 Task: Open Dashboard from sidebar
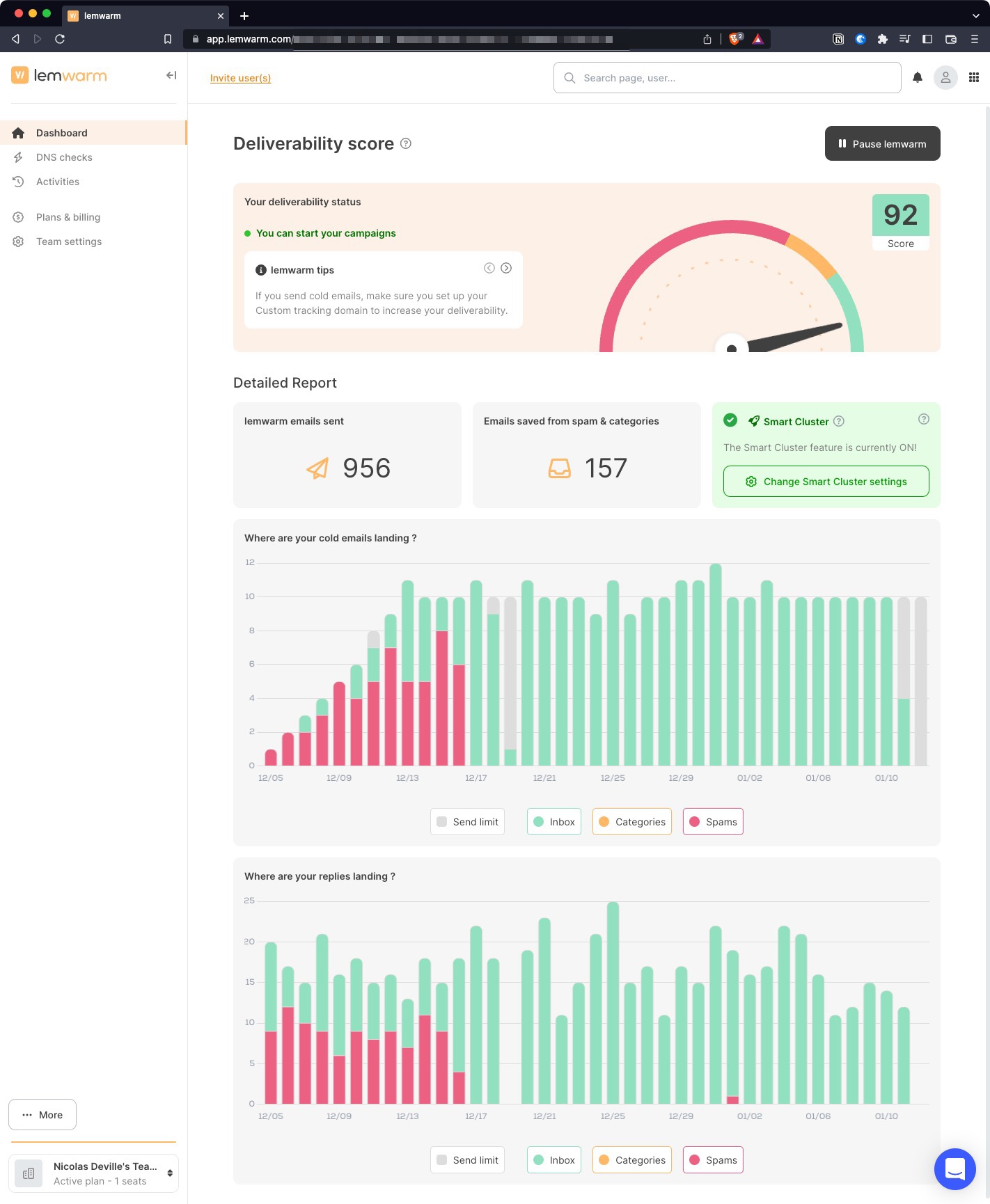point(93,133)
